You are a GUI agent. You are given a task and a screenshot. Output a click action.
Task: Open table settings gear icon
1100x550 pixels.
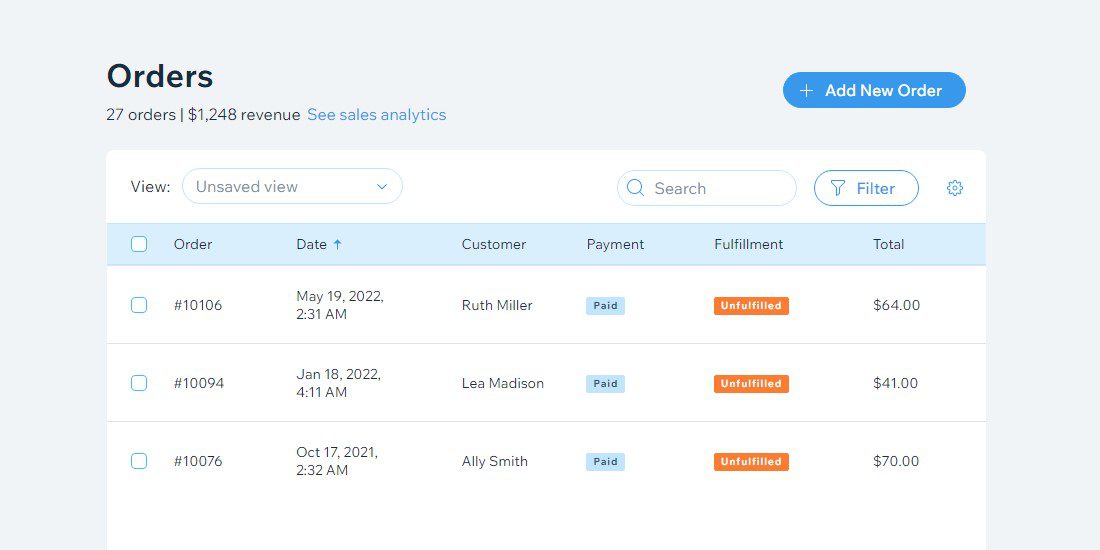(x=955, y=188)
